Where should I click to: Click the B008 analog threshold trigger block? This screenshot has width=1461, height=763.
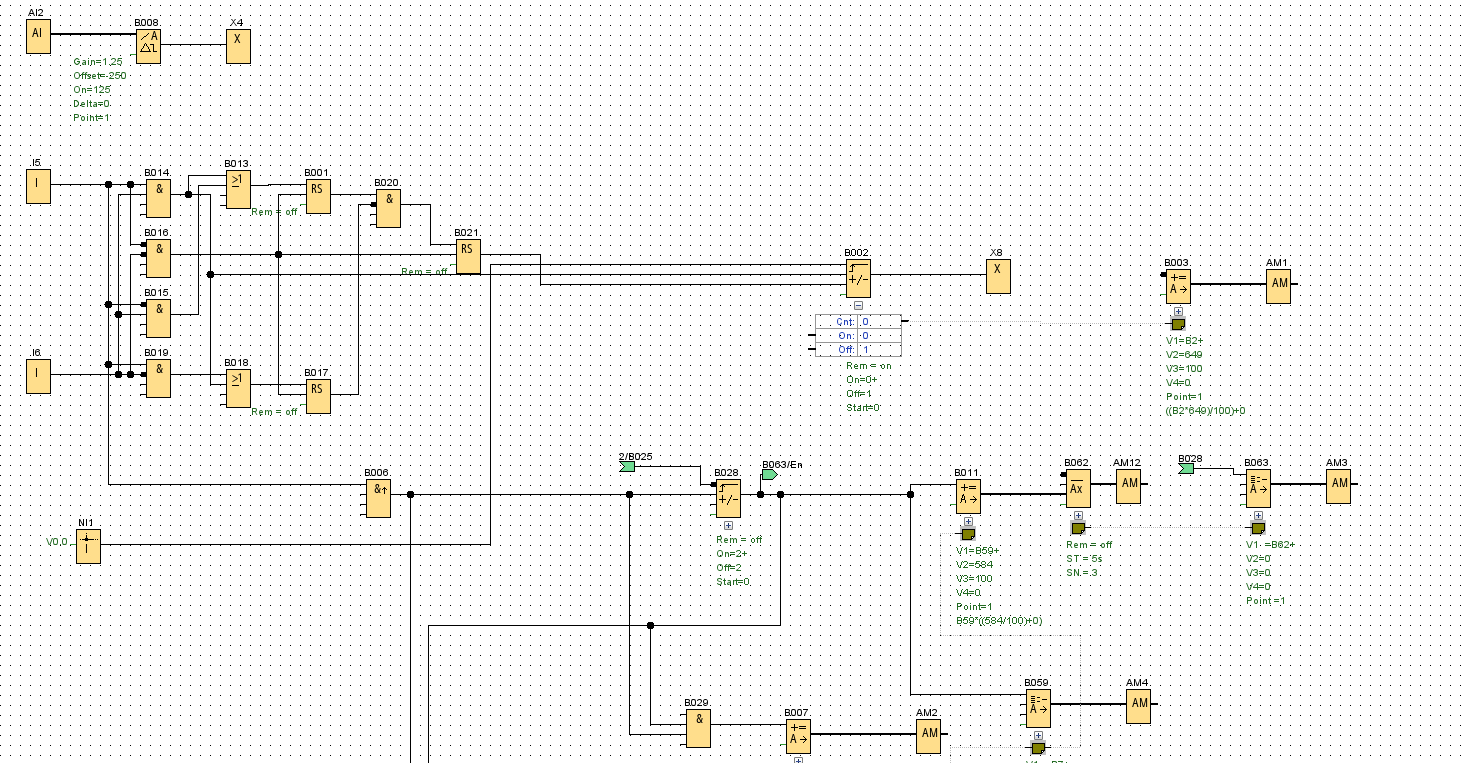click(x=148, y=46)
